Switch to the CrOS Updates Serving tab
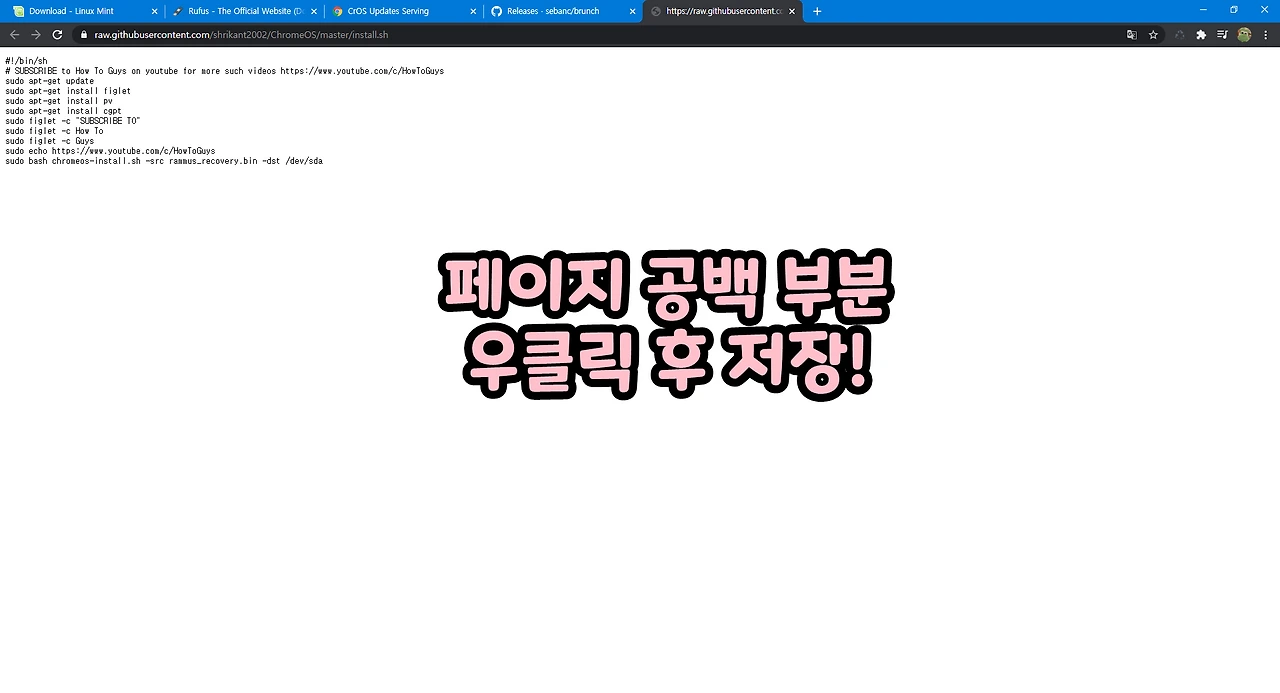Viewport: 1280px width, 693px height. 403,11
